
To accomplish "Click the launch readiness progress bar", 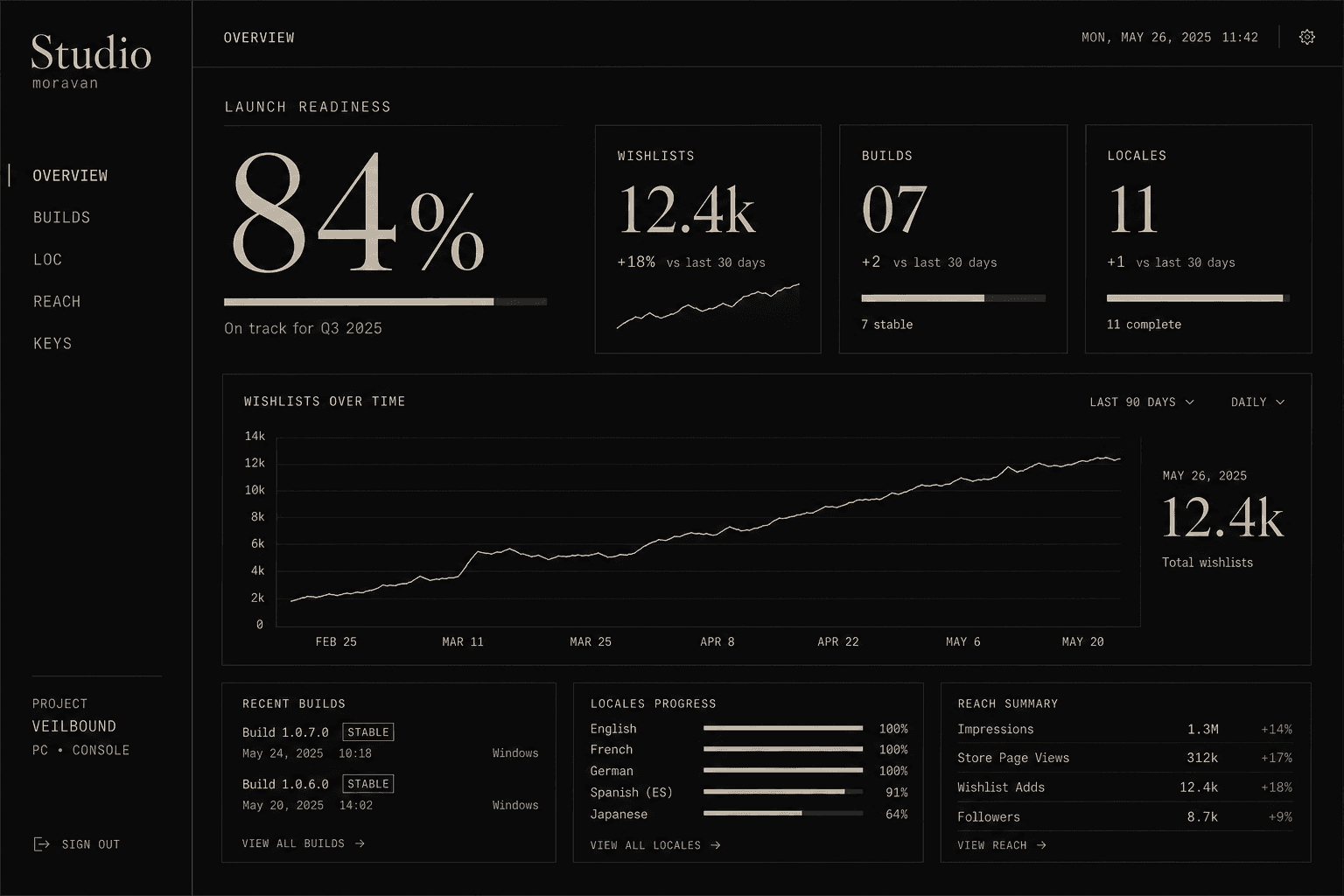I will click(x=385, y=302).
